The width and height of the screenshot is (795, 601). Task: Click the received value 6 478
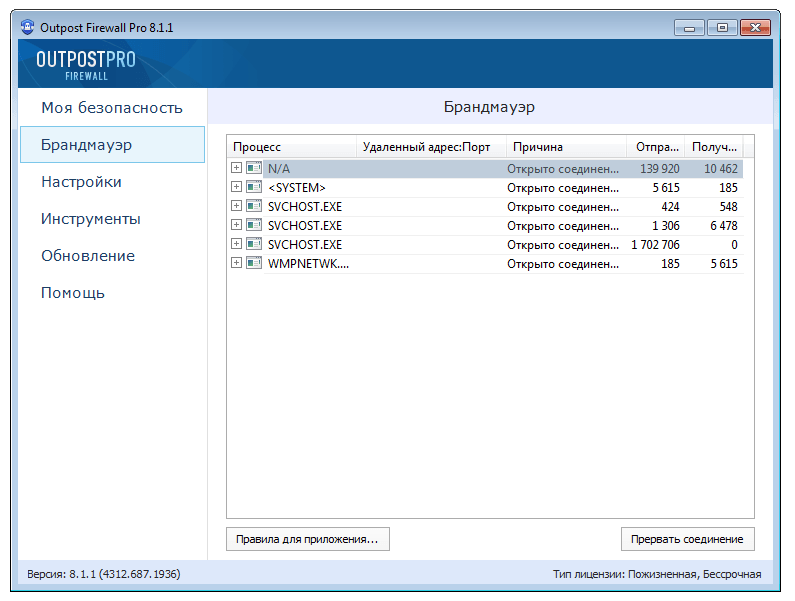tap(724, 226)
